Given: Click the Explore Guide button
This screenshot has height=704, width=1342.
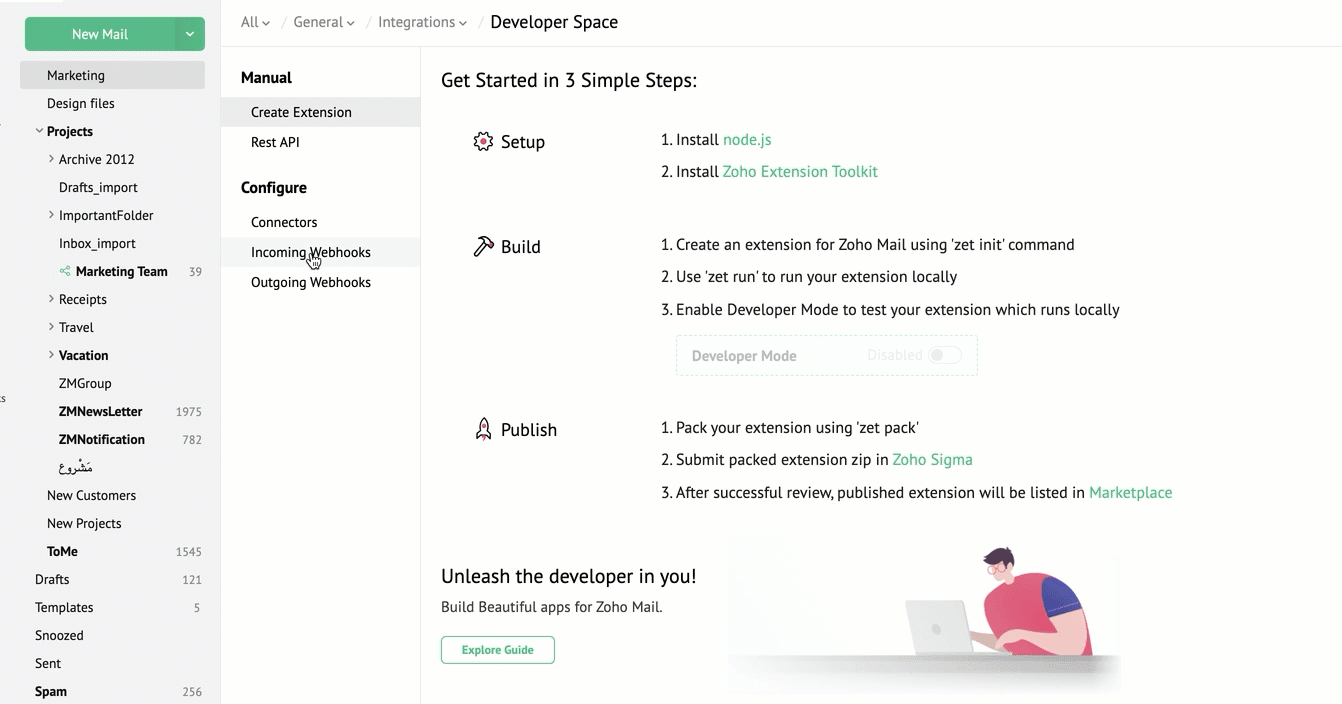Looking at the screenshot, I should (x=498, y=650).
